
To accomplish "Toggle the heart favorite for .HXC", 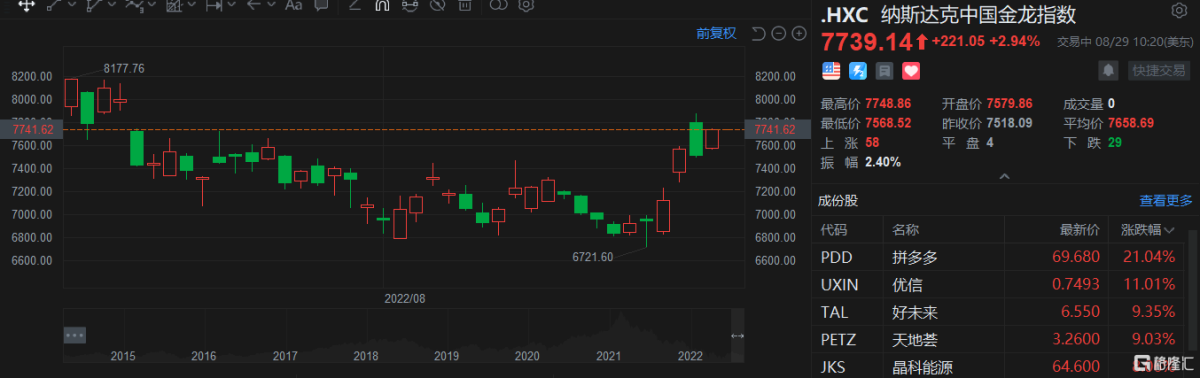I will pos(911,71).
